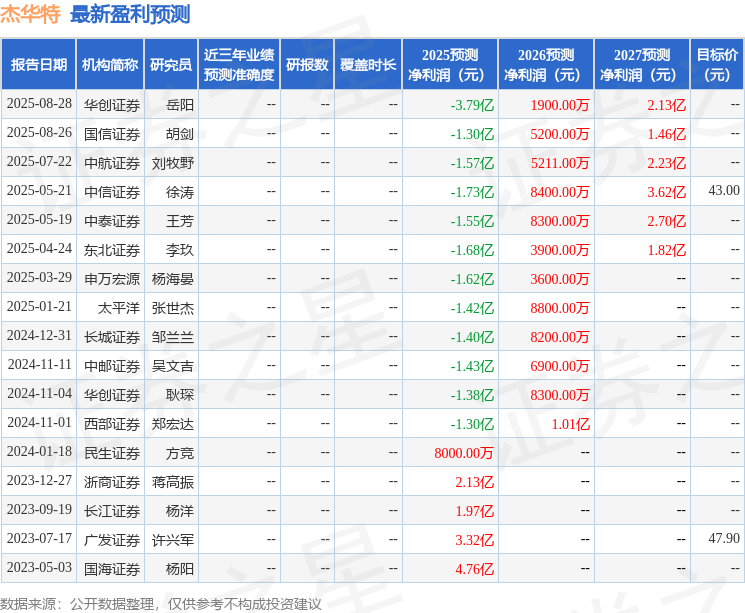Click the 1.46亿 forecast value

(x=667, y=134)
